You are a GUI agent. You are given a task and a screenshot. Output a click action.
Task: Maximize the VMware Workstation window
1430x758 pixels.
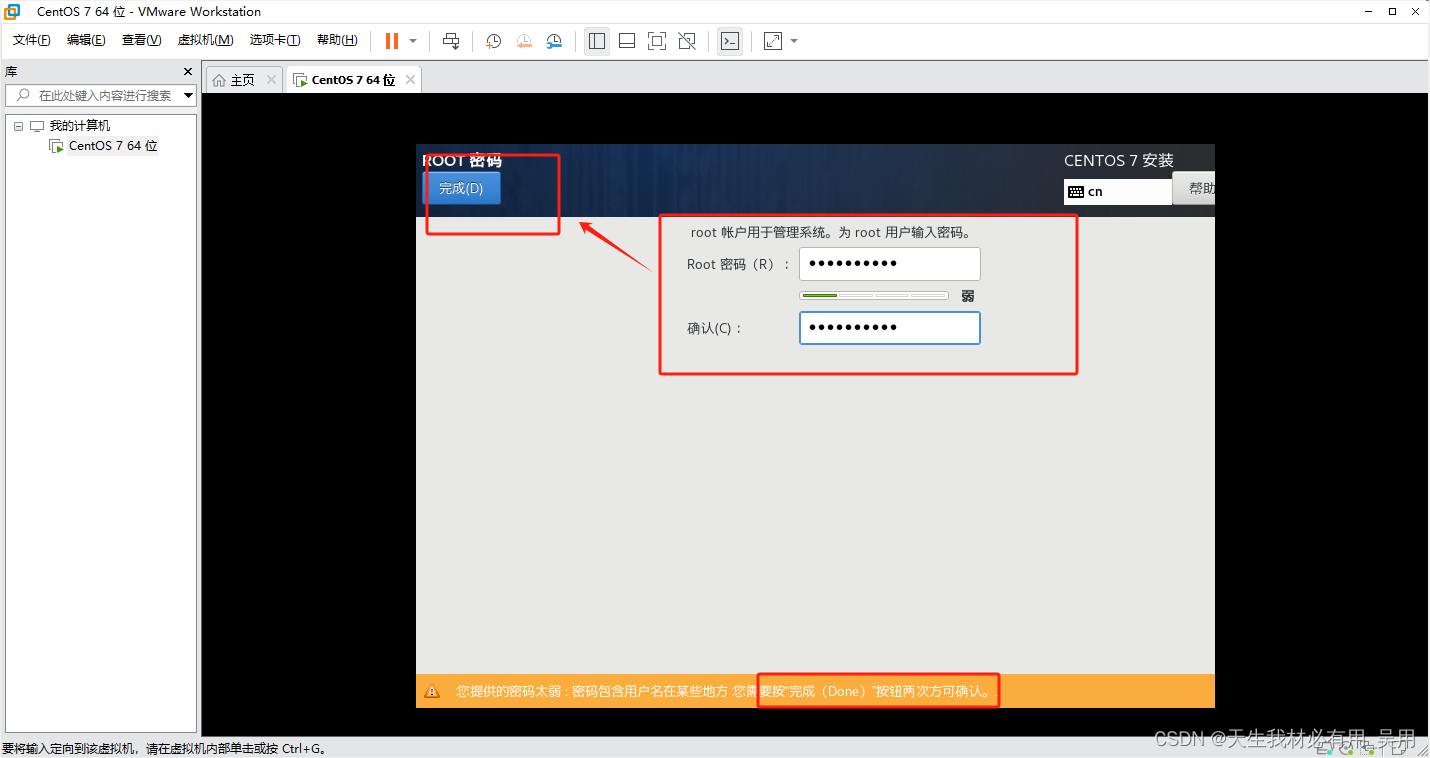(1392, 11)
